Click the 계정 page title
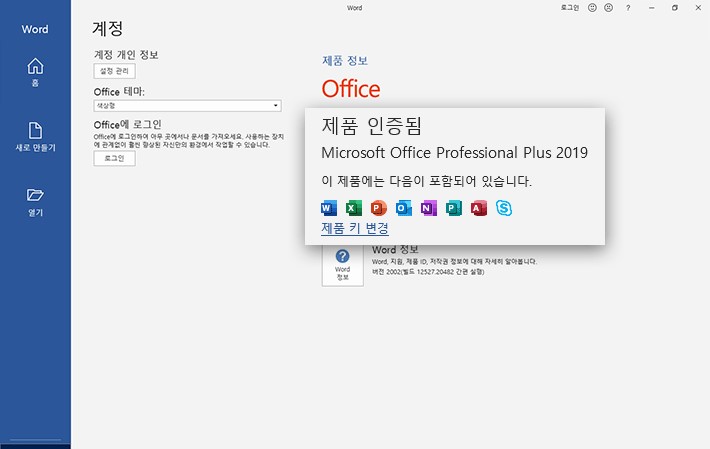Viewport: 710px width, 449px height. pyautogui.click(x=108, y=29)
